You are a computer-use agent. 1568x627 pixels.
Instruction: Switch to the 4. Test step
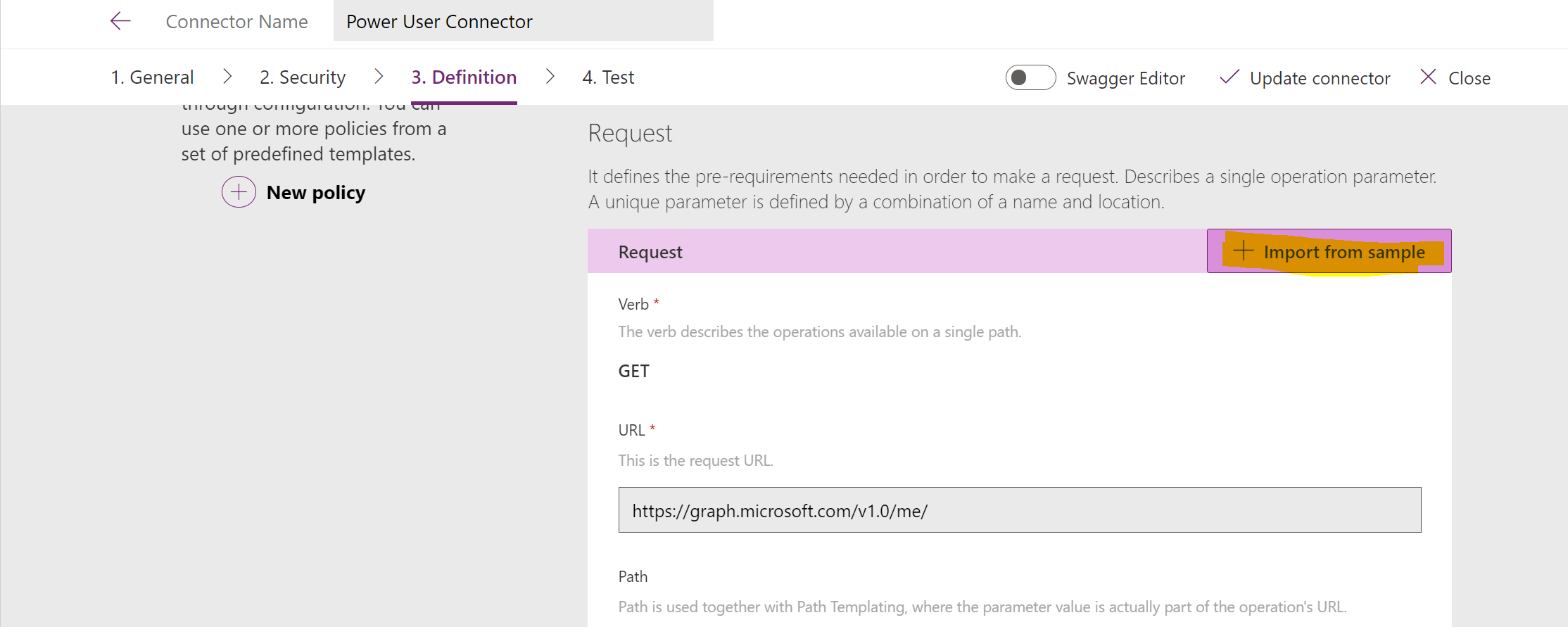click(608, 77)
